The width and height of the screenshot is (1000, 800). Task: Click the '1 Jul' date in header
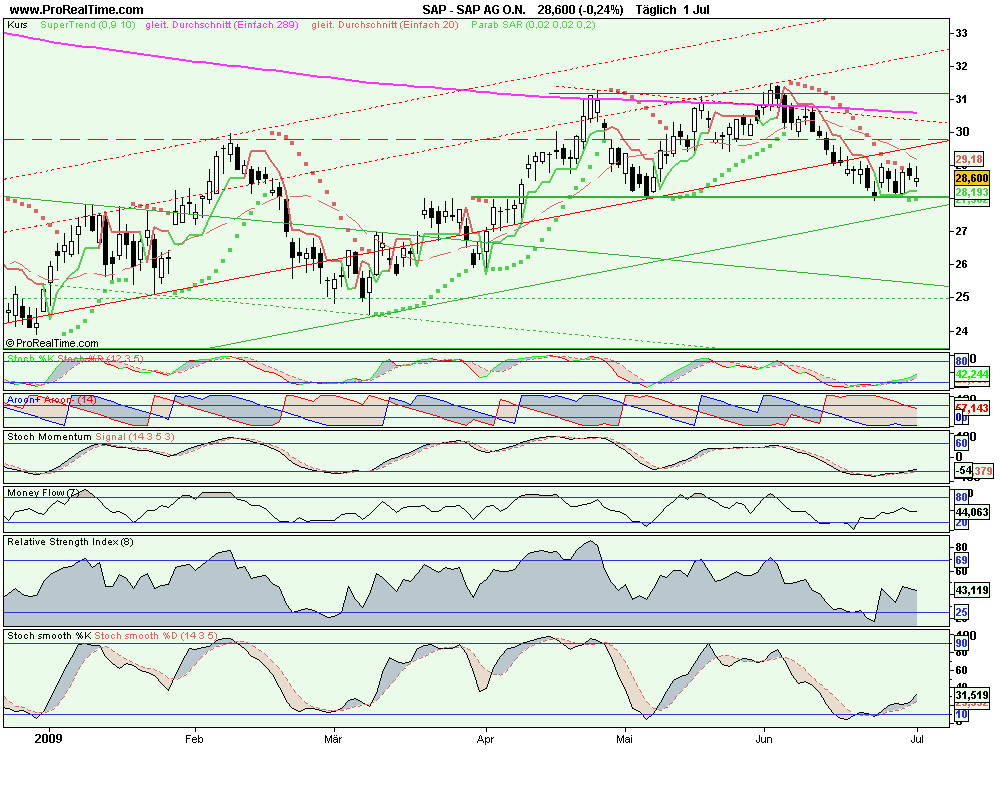click(x=696, y=10)
